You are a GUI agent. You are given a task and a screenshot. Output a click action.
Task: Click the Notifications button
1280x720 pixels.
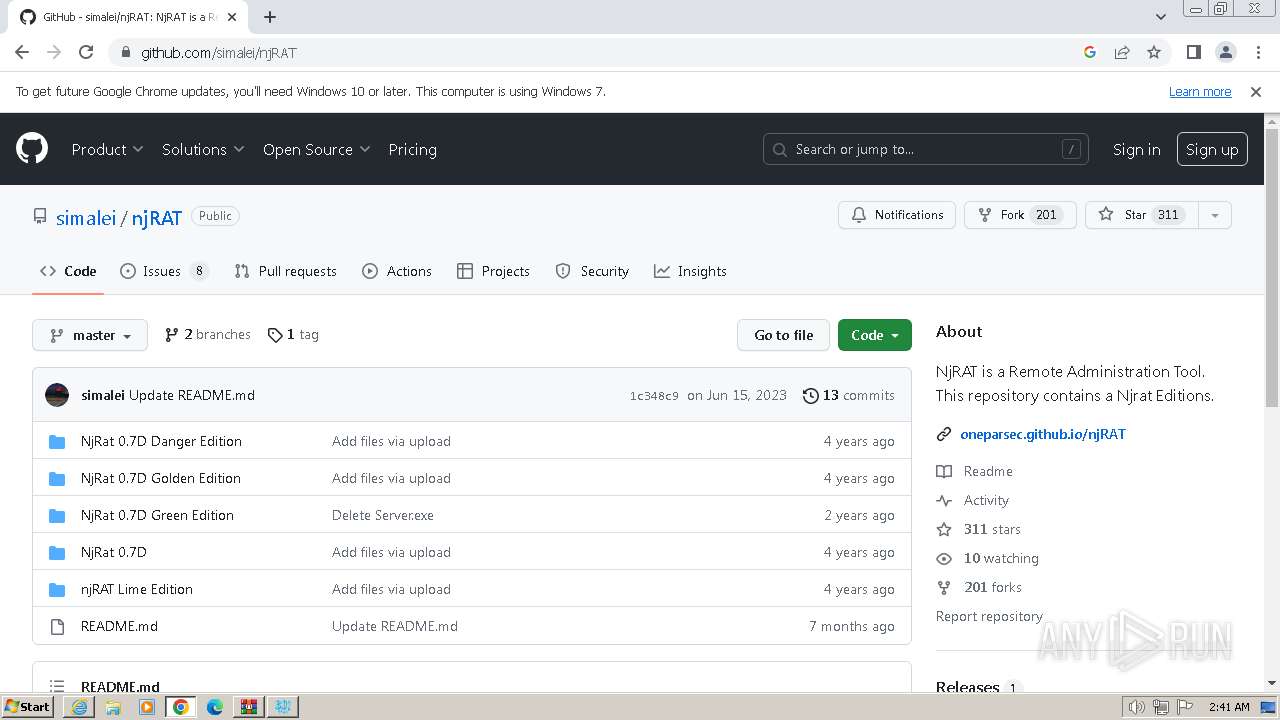point(897,215)
